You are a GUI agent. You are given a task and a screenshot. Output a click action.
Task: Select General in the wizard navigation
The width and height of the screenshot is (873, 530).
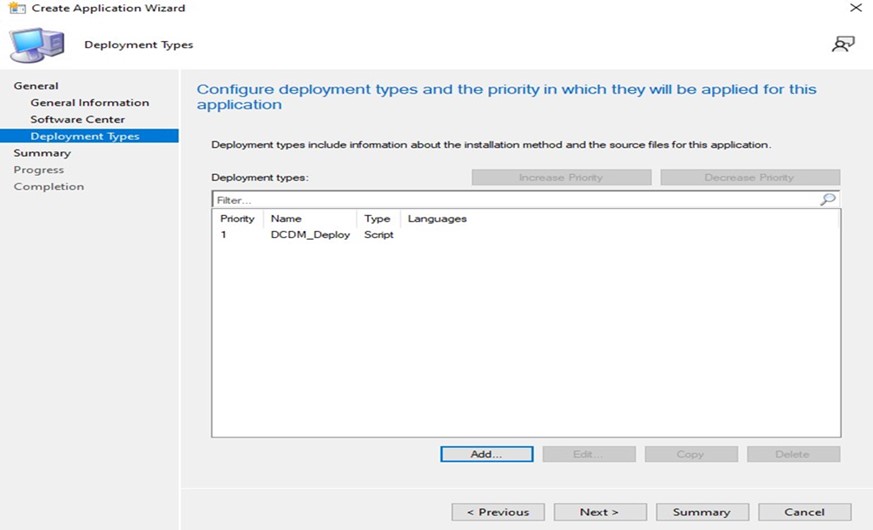[36, 86]
